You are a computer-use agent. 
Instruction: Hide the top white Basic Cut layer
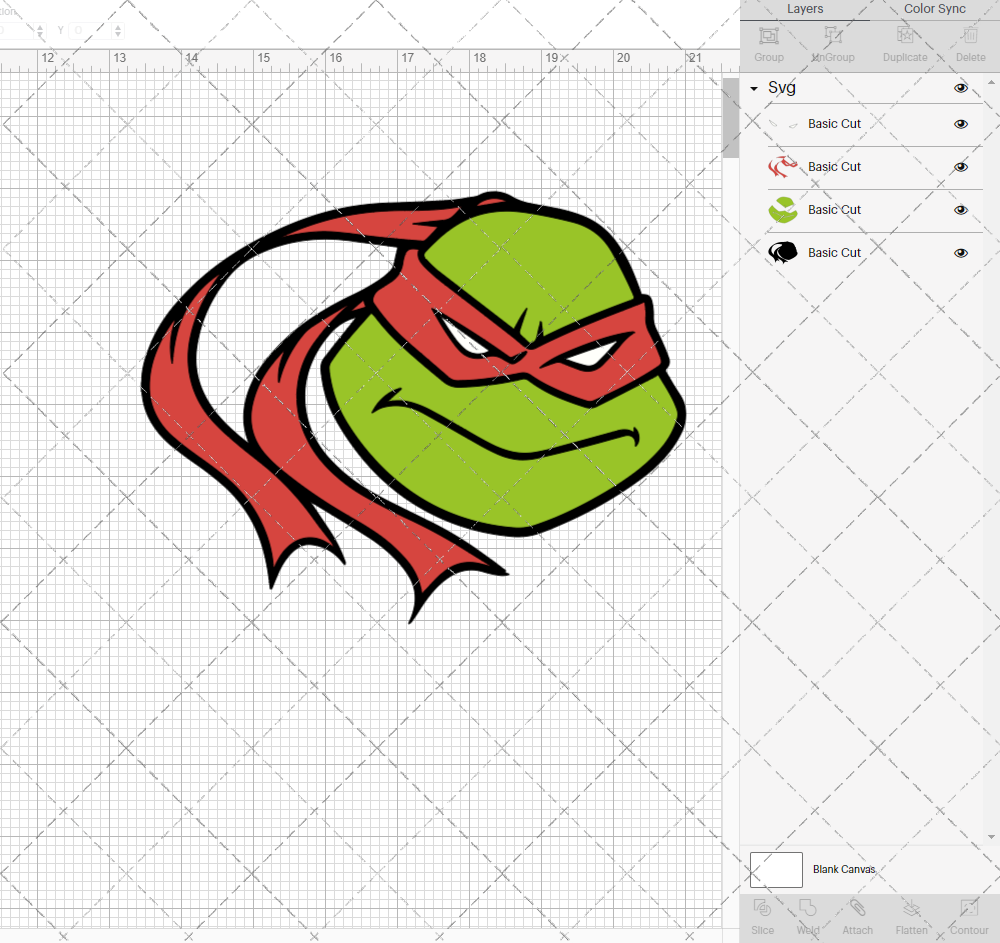(960, 124)
